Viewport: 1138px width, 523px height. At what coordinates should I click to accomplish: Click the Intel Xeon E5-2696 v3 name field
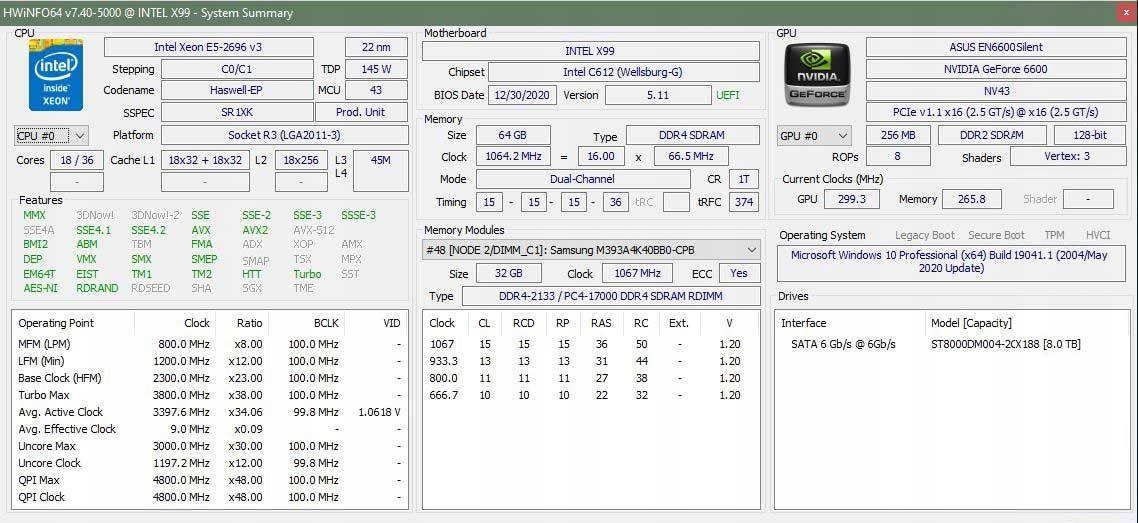(x=208, y=47)
